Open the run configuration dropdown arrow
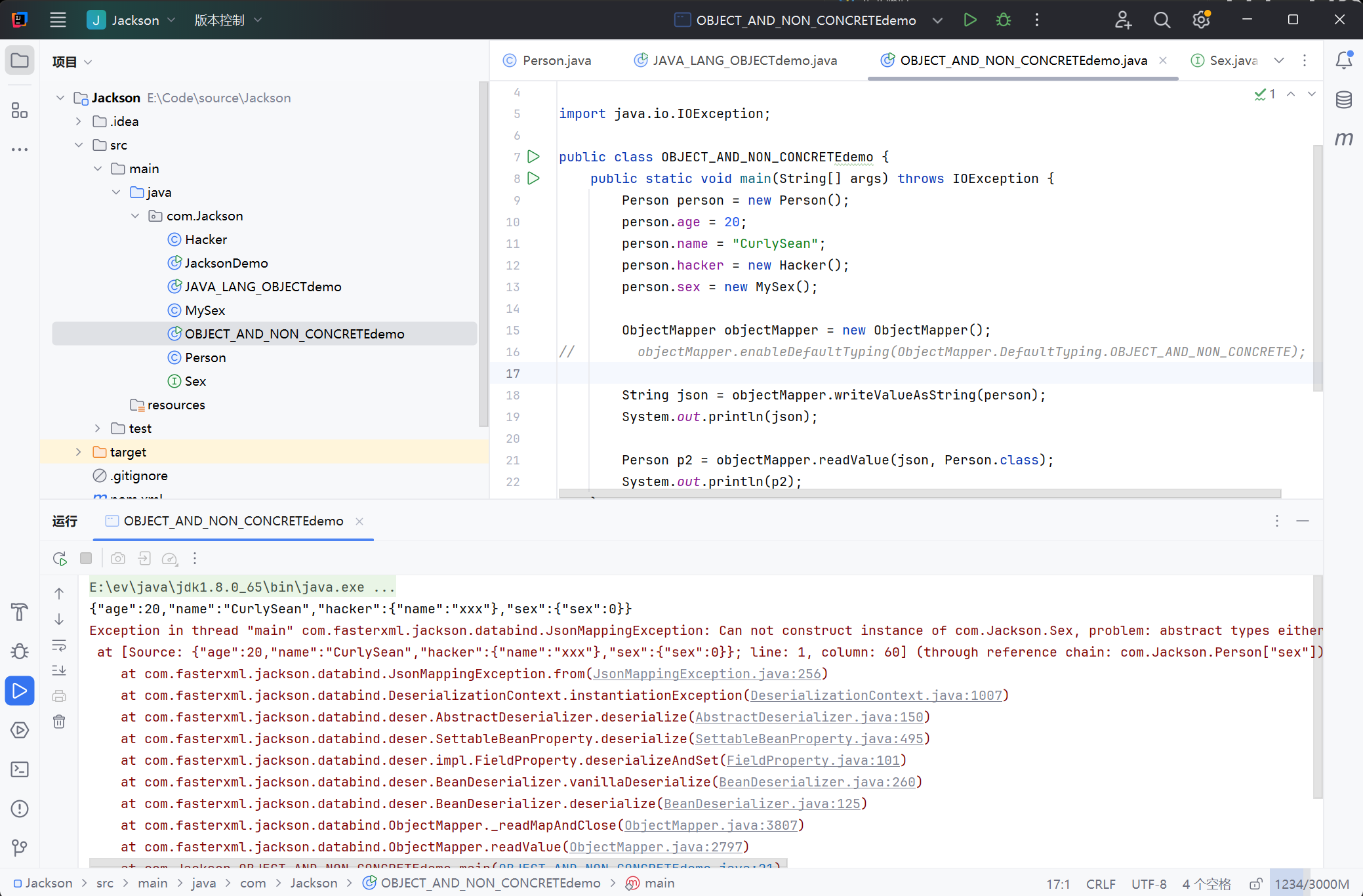Image resolution: width=1363 pixels, height=896 pixels. pos(938,20)
